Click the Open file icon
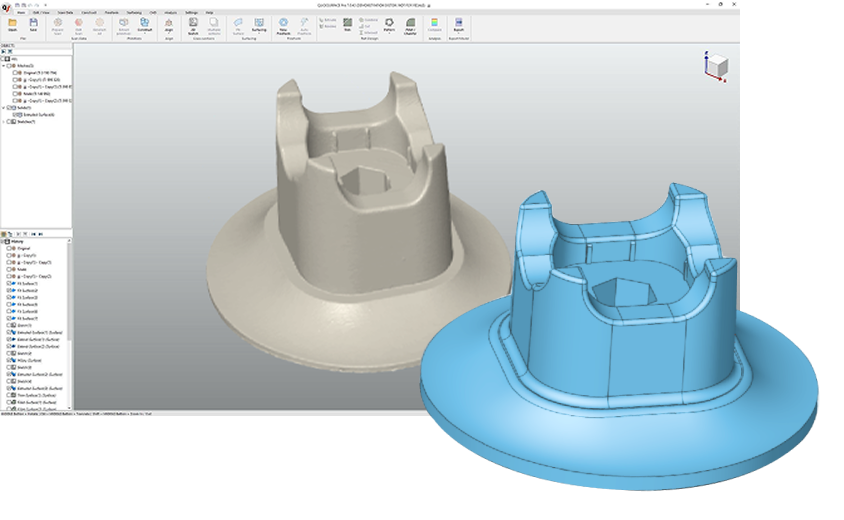Screen dimensions: 844x520 coord(12,23)
